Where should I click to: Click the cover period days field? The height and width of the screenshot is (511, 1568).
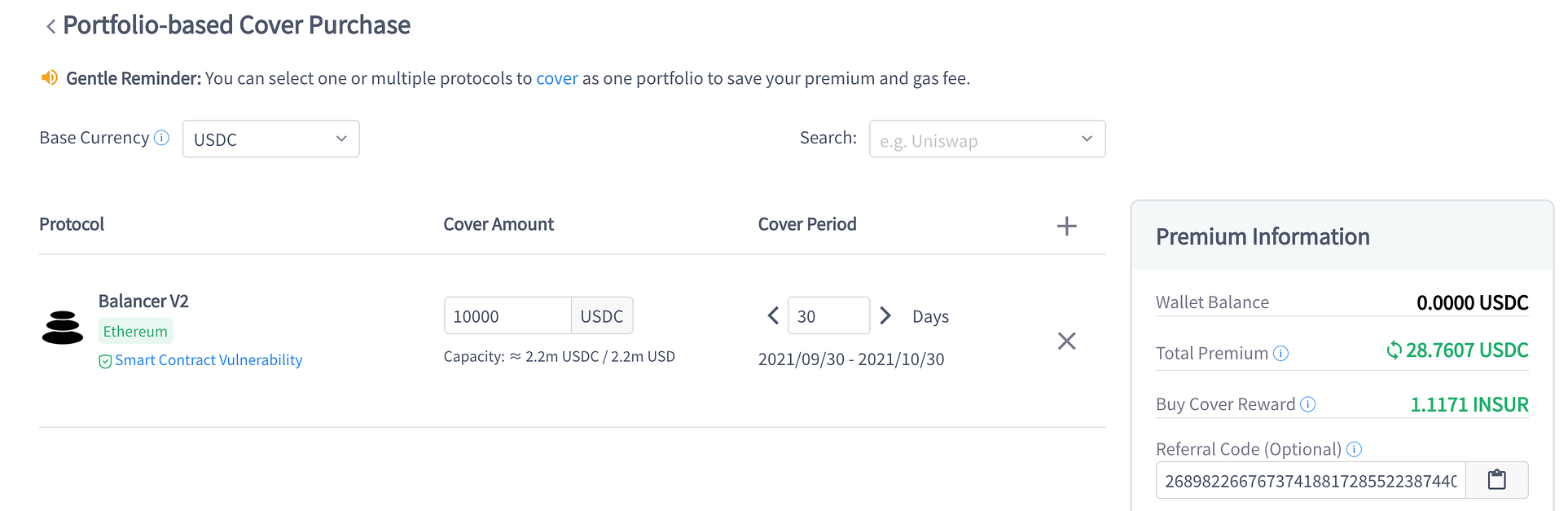[828, 316]
